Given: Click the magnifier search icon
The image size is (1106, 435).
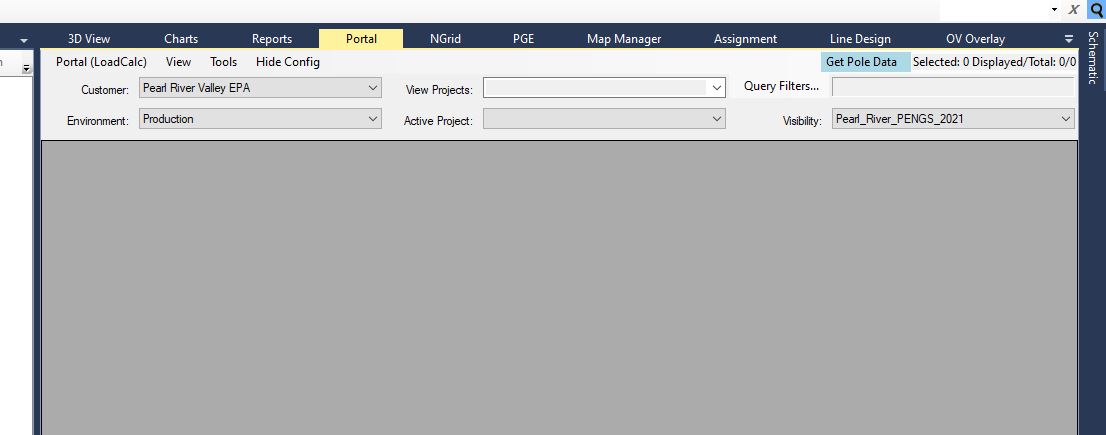Looking at the screenshot, I should tap(1095, 9).
